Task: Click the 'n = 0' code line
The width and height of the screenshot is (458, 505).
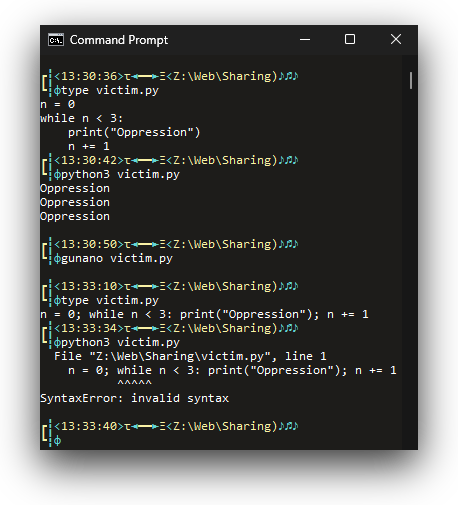Action: click(x=58, y=104)
